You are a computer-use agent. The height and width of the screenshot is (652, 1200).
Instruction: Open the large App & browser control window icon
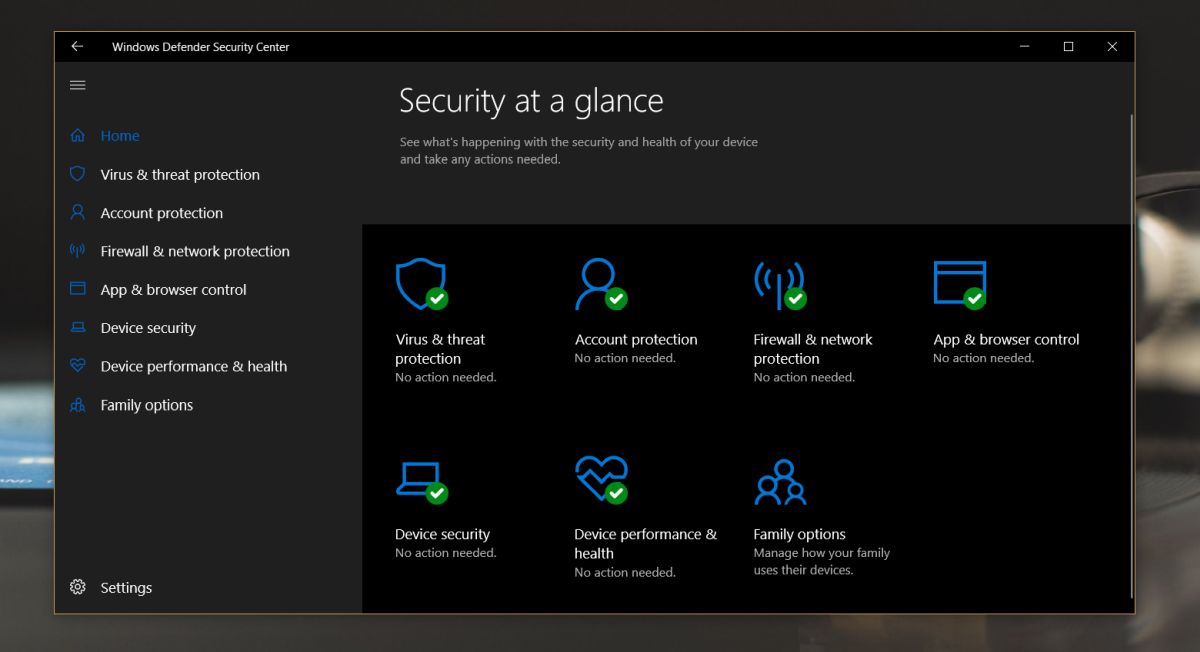point(959,284)
